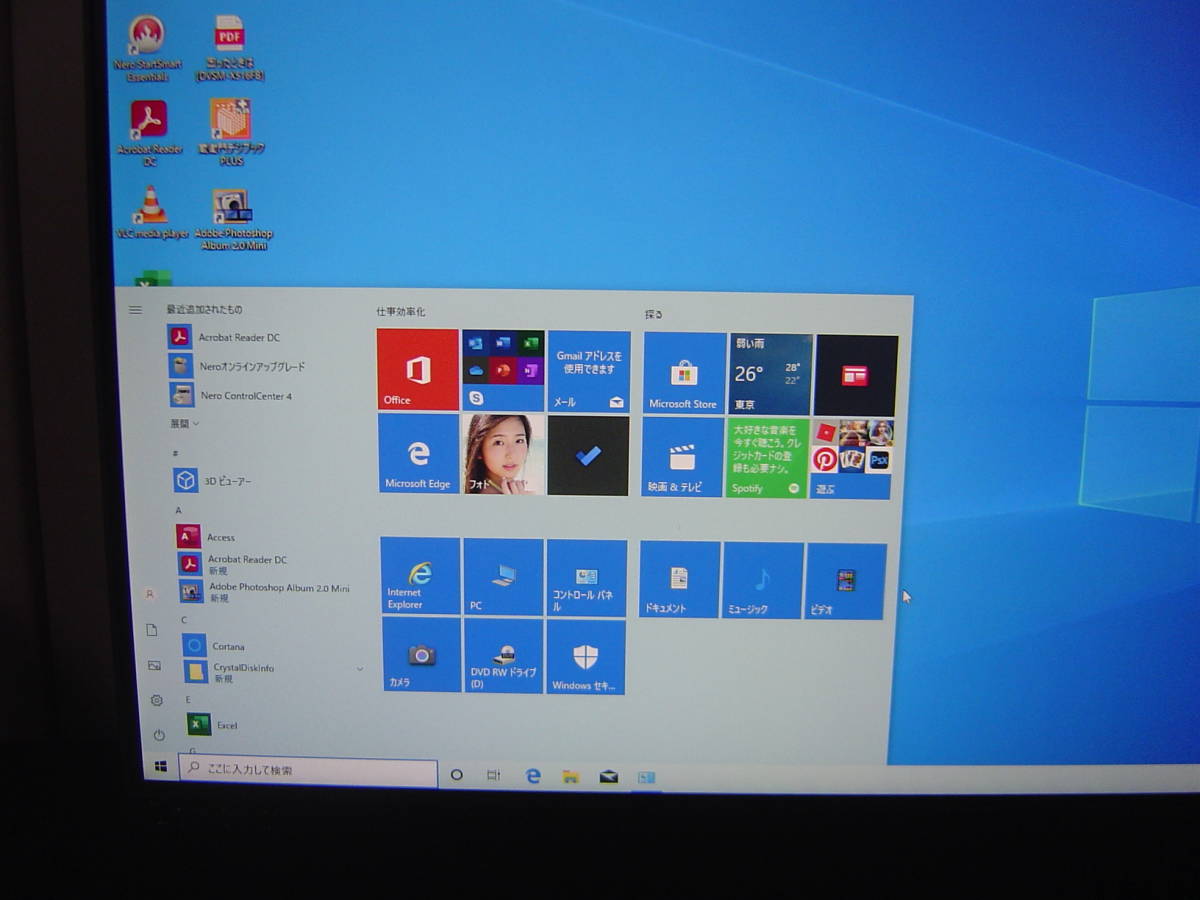1200x900 pixels.
Task: Open the PC tile
Action: [x=504, y=577]
